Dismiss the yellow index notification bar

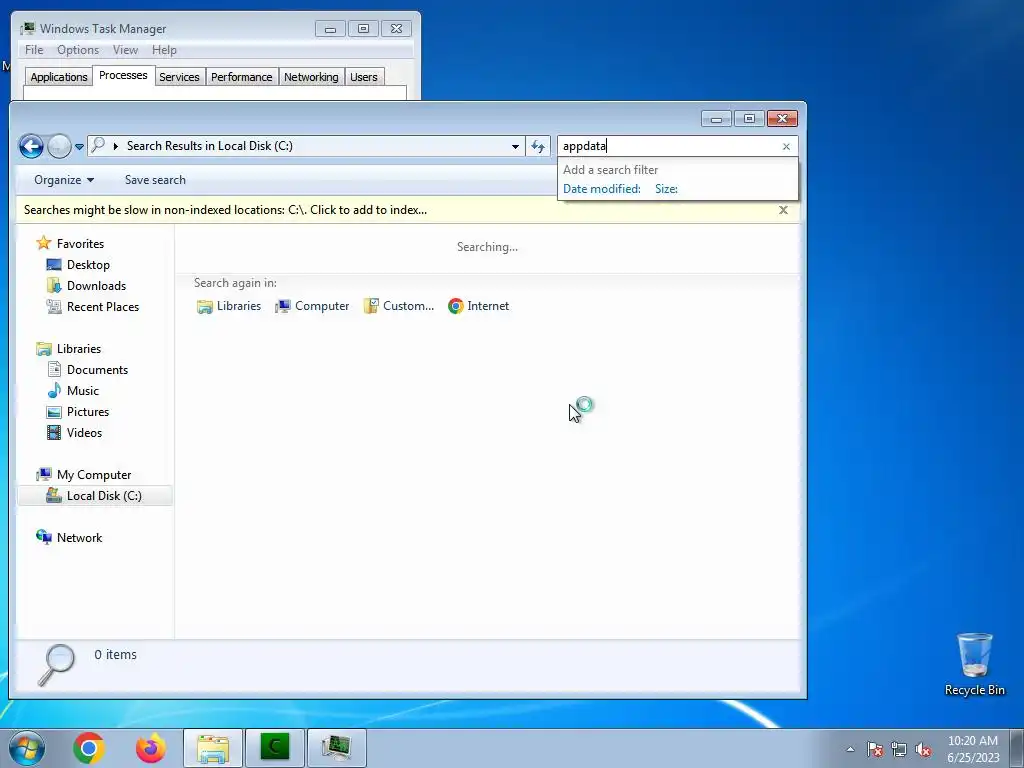783,210
